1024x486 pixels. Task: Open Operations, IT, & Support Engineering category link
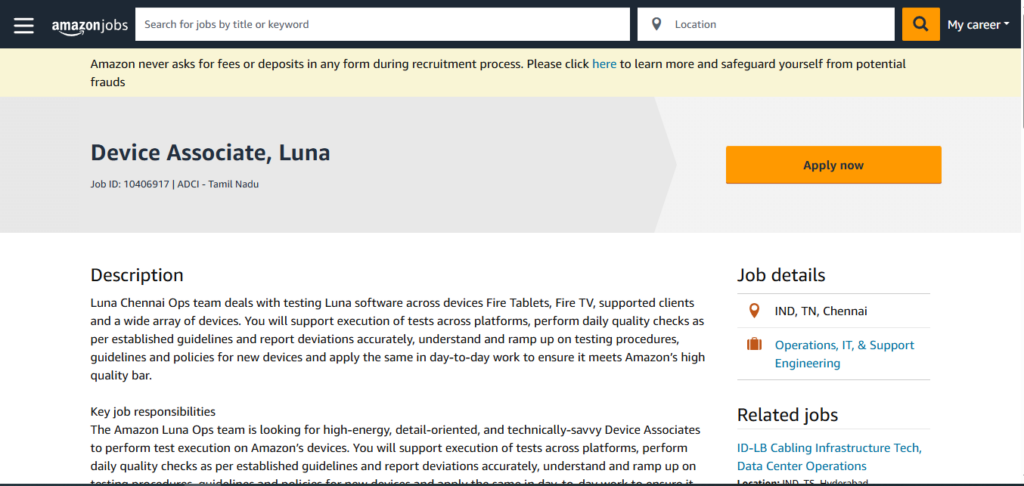click(x=844, y=354)
